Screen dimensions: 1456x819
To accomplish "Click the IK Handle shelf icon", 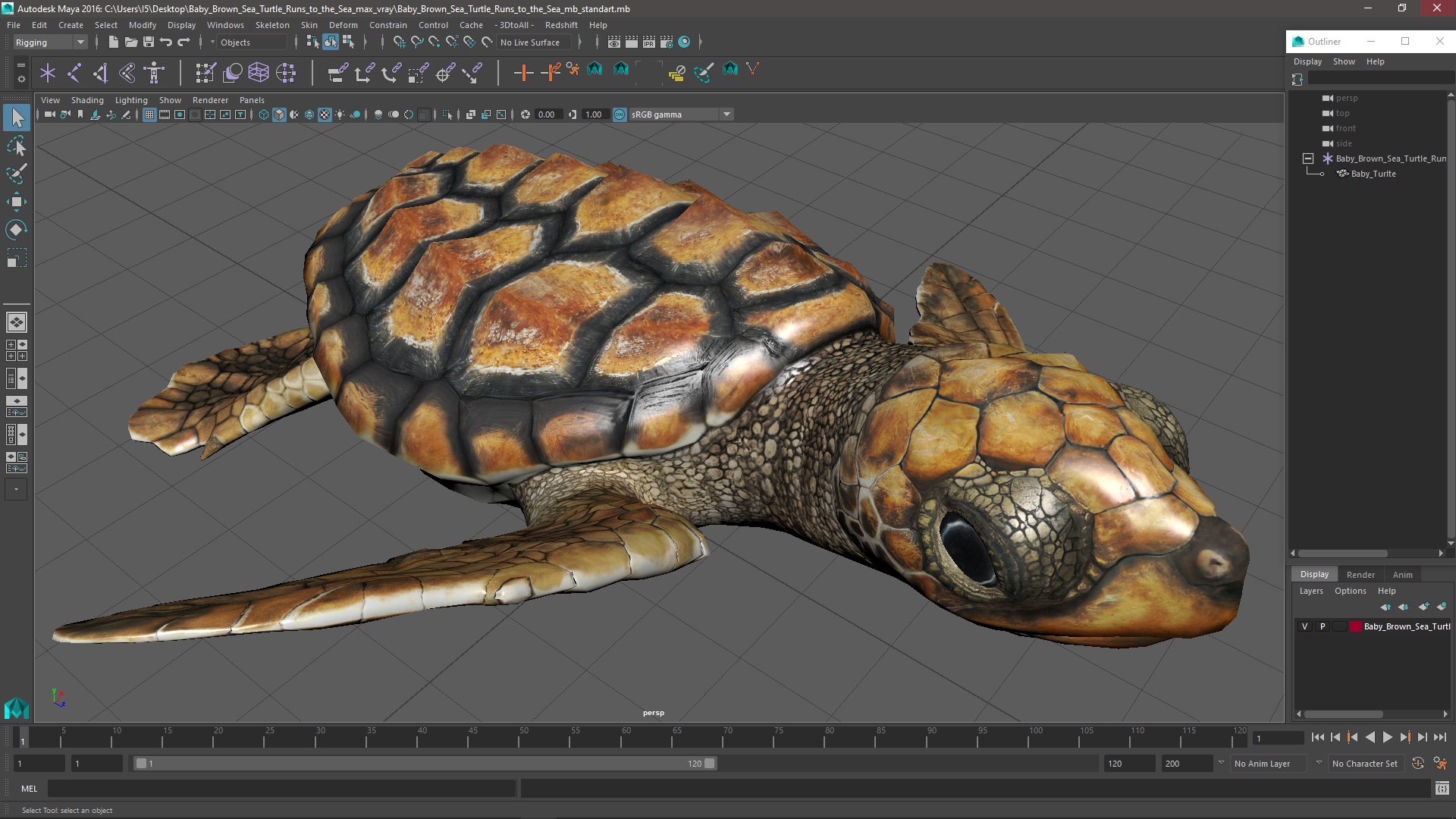I will 100,73.
